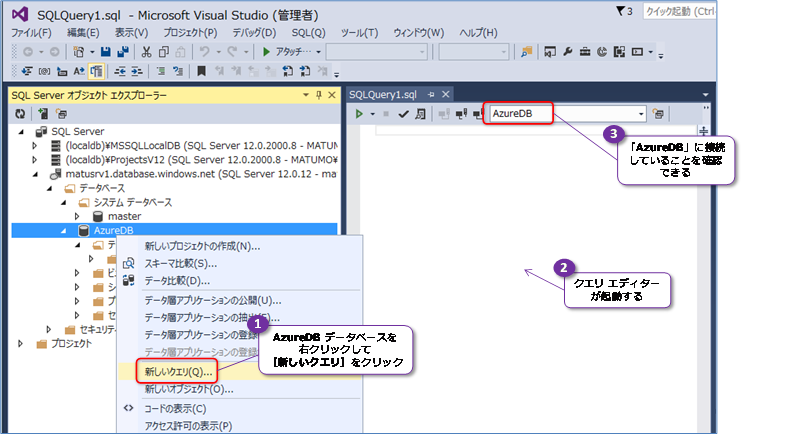Close the SQL Server Object Explorer panel
The height and width of the screenshot is (435, 800).
(332, 95)
